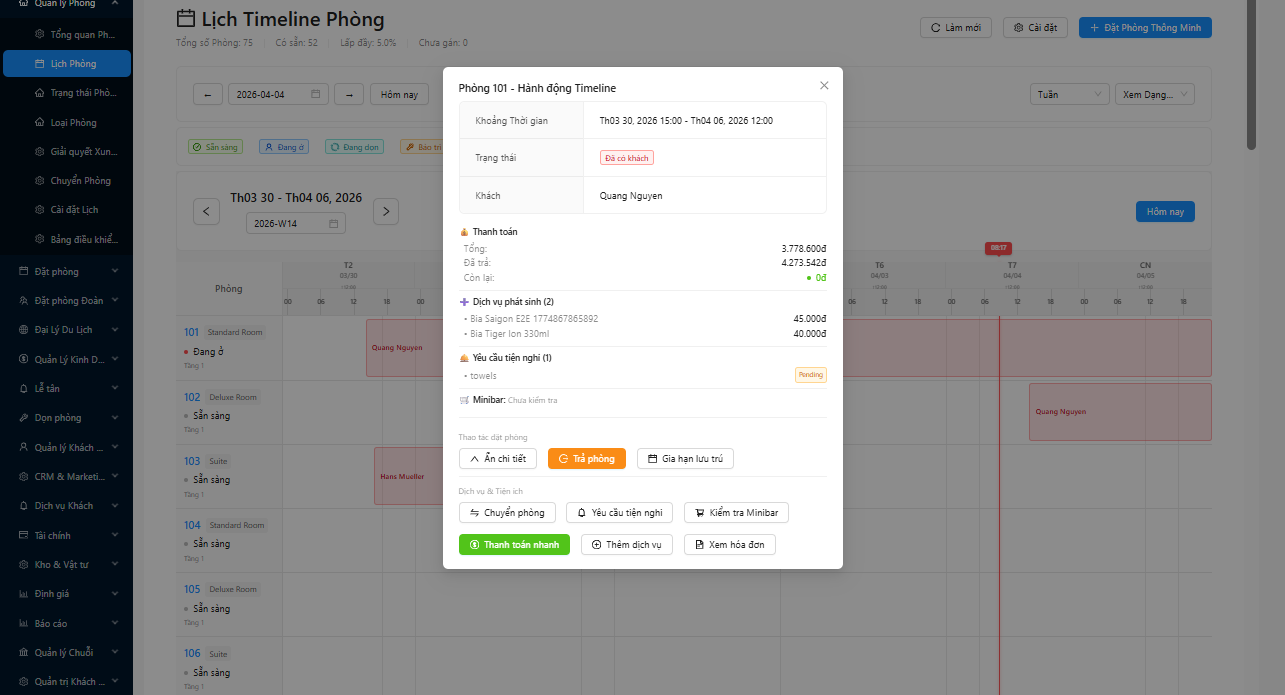Click the Chuyển phòng button in dialog
The height and width of the screenshot is (695, 1285).
point(507,512)
